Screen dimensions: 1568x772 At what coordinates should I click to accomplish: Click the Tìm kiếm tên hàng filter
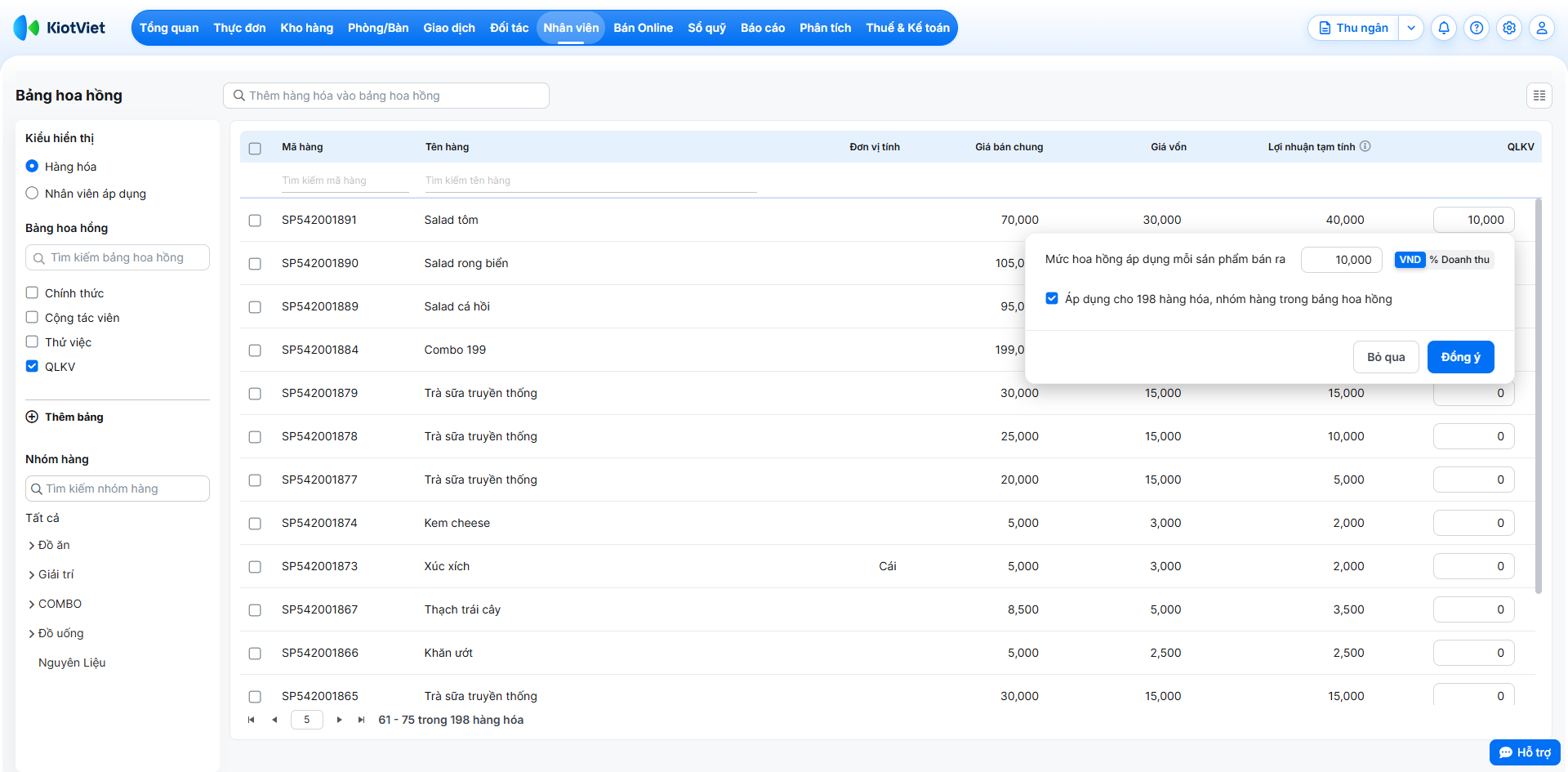(590, 181)
